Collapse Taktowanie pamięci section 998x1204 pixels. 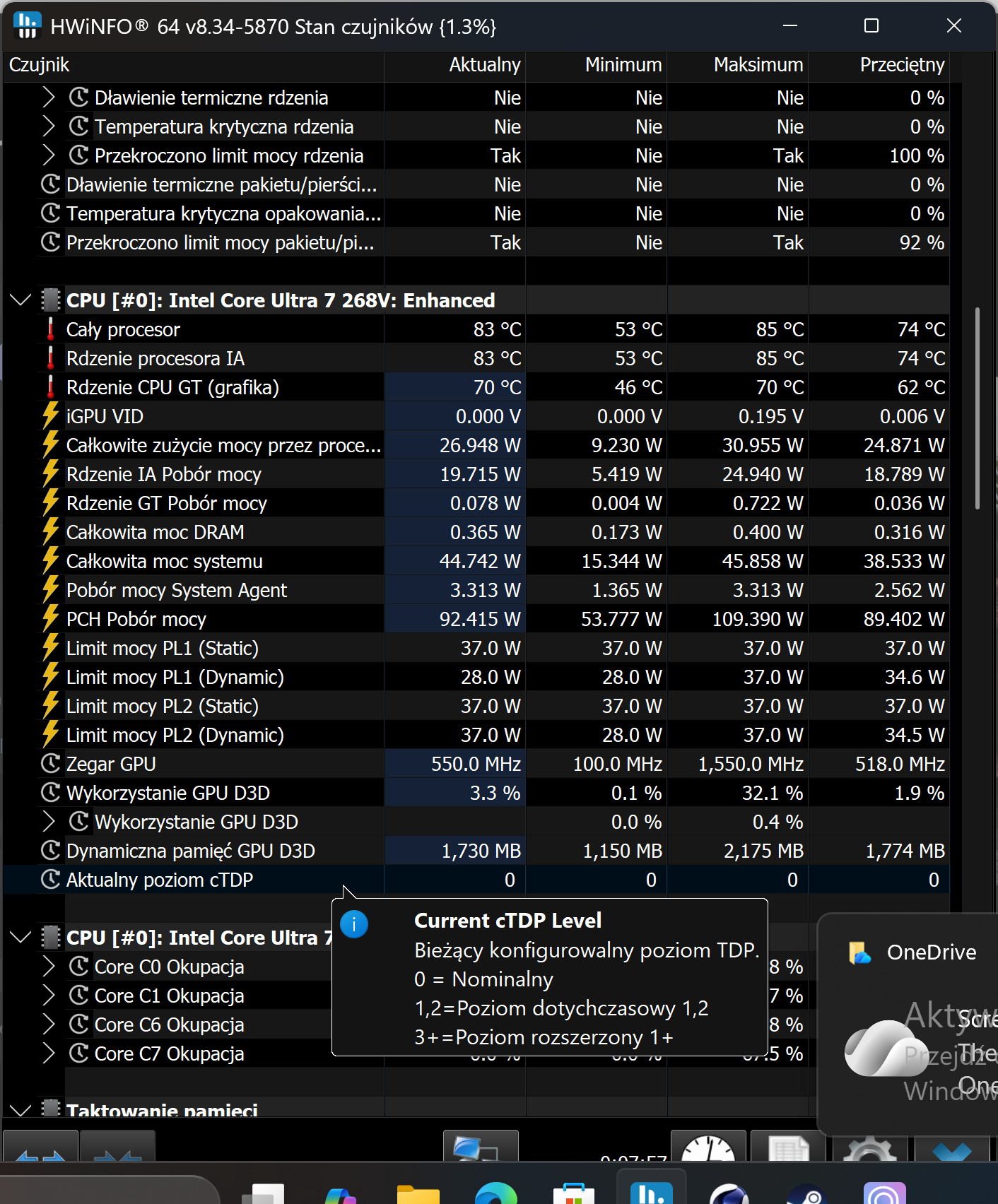coord(21,1109)
